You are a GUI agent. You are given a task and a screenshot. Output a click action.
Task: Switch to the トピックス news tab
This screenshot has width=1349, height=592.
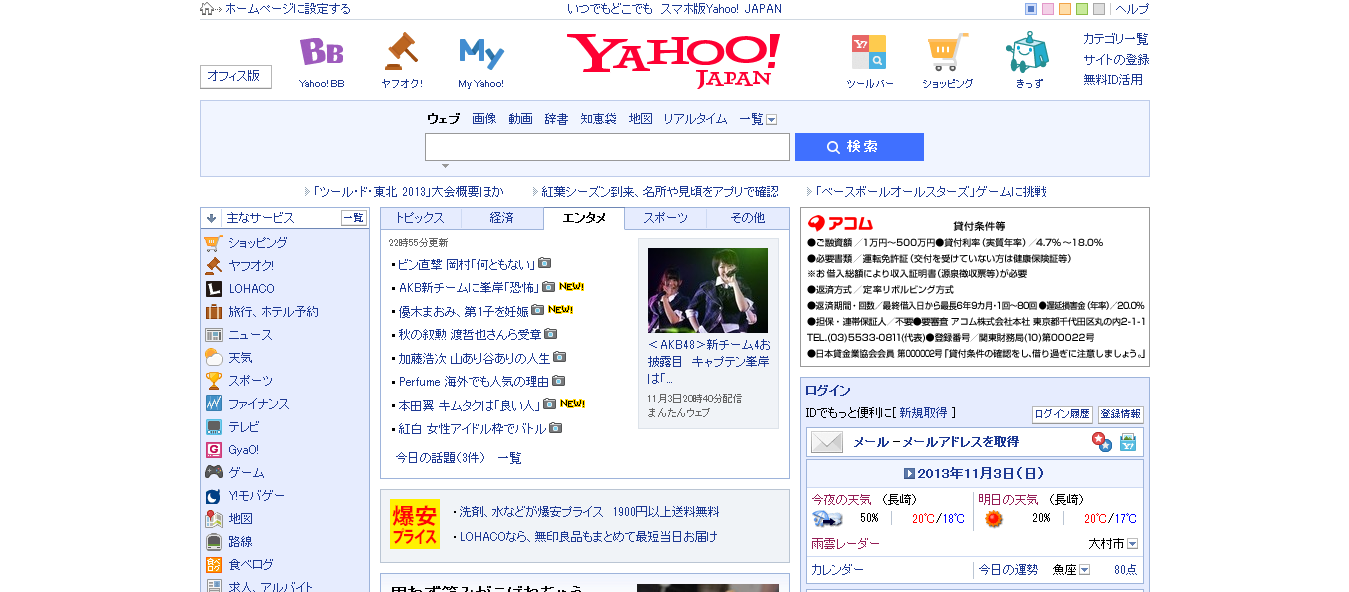(x=420, y=218)
